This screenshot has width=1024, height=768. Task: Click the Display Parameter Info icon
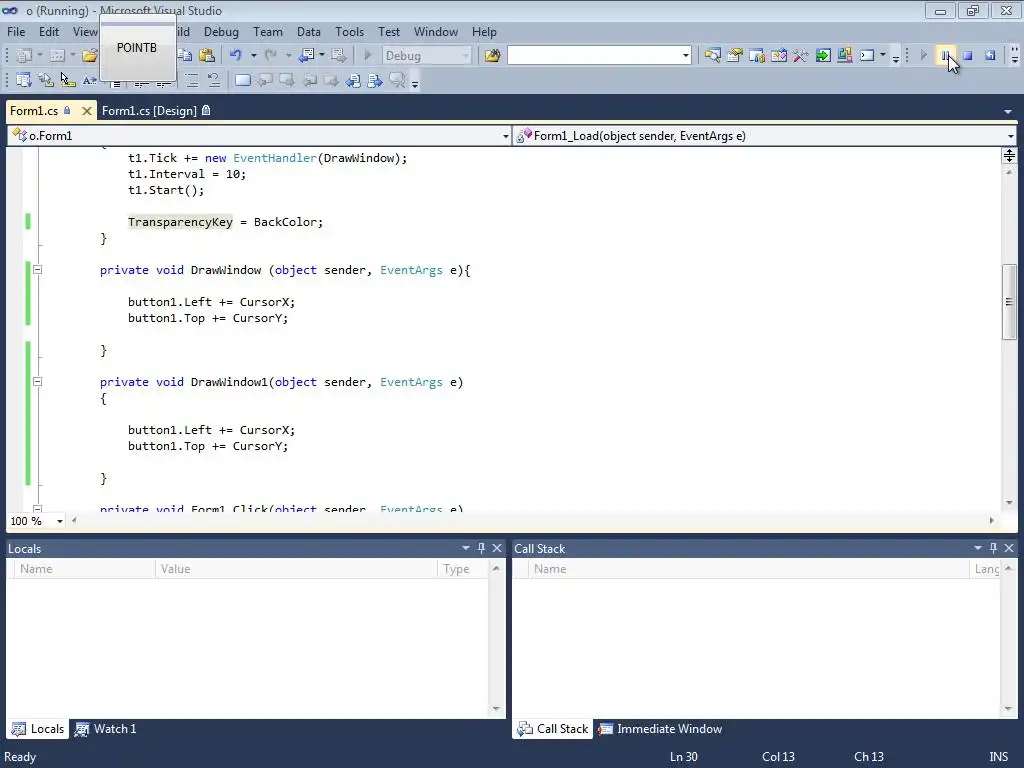coord(46,80)
